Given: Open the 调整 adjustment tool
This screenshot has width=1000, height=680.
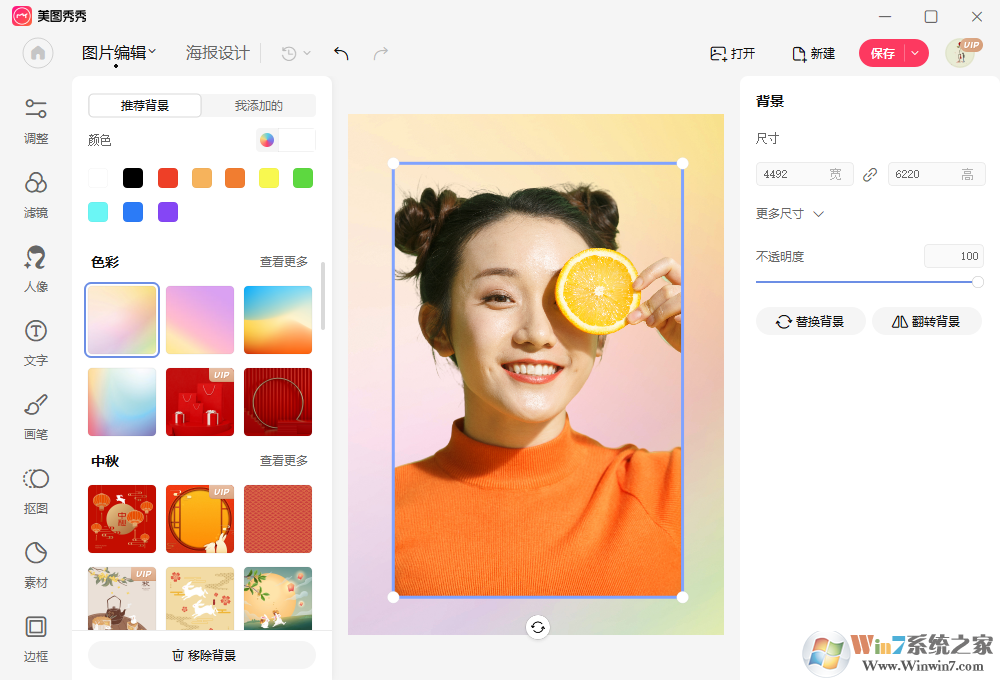Looking at the screenshot, I should pyautogui.click(x=36, y=121).
